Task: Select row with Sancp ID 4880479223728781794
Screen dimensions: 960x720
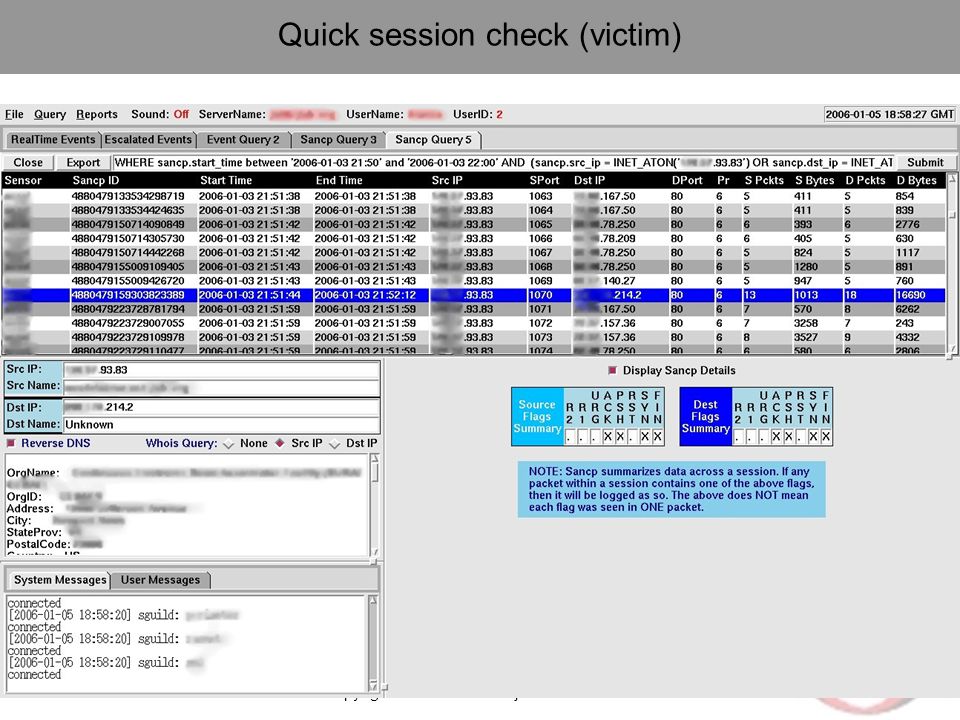Action: pyautogui.click(x=473, y=309)
